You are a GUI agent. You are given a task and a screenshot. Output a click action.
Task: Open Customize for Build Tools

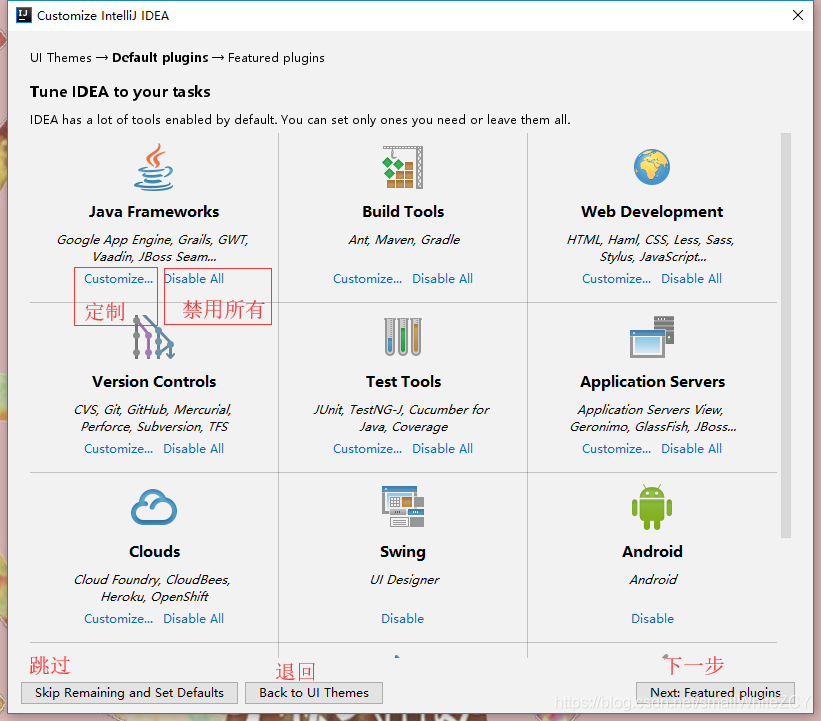coord(368,279)
